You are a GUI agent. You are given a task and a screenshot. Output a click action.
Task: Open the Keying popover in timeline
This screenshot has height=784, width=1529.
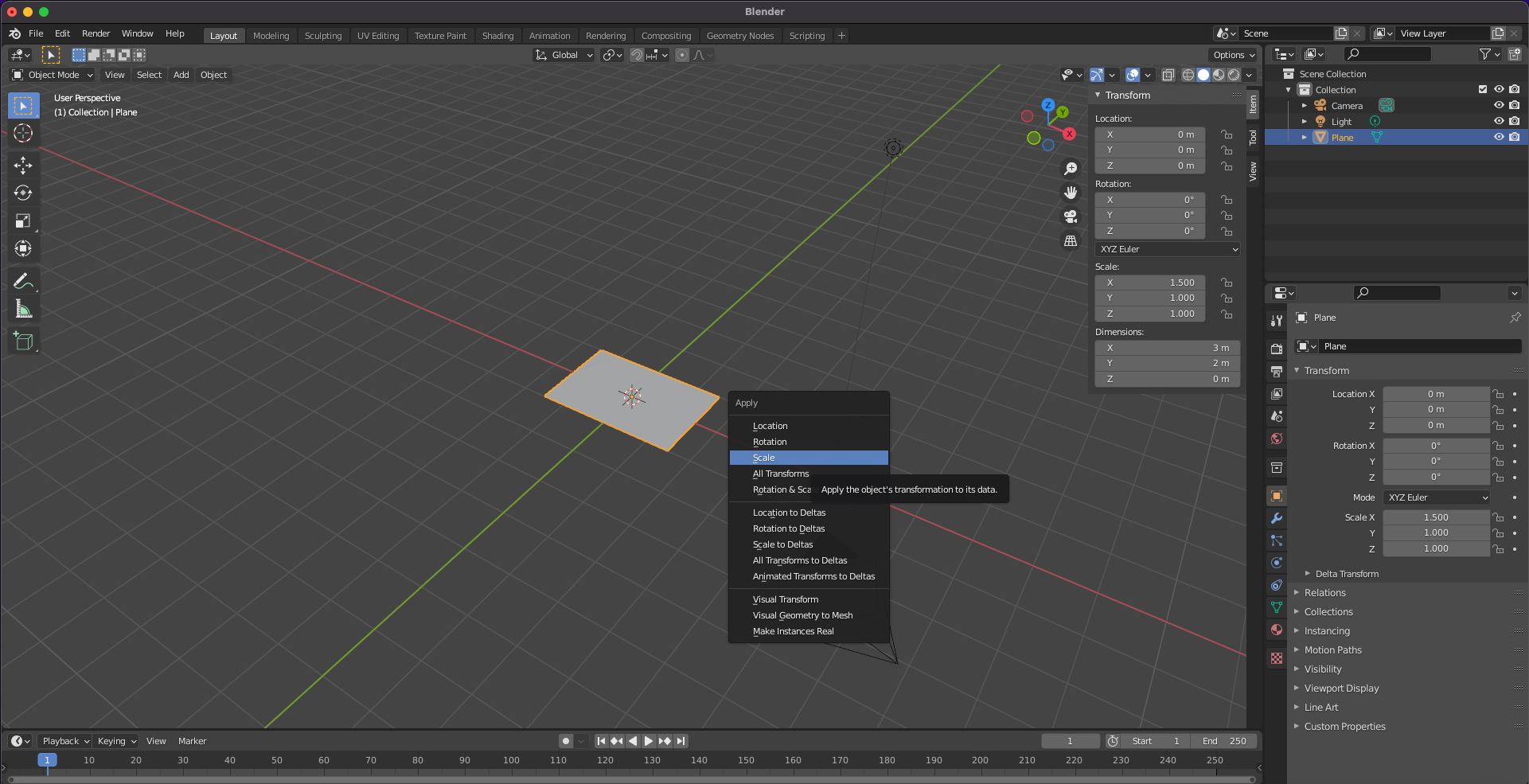click(x=116, y=741)
